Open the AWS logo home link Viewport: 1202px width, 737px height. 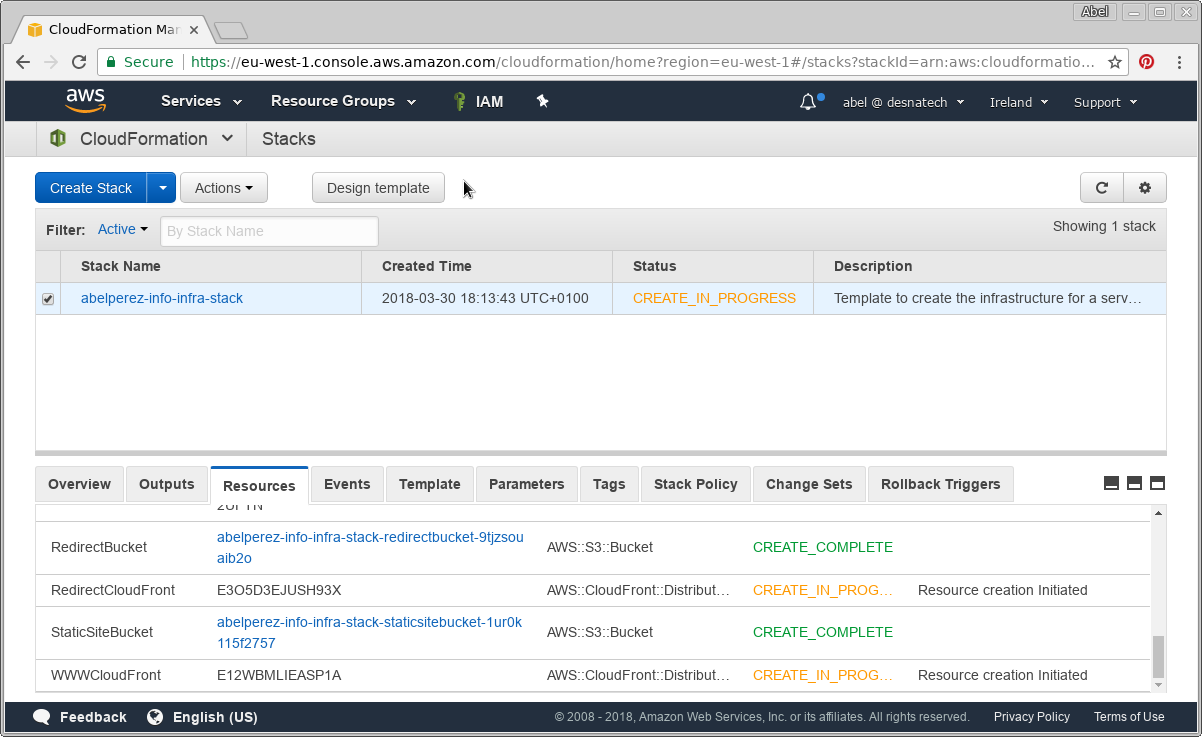[86, 100]
